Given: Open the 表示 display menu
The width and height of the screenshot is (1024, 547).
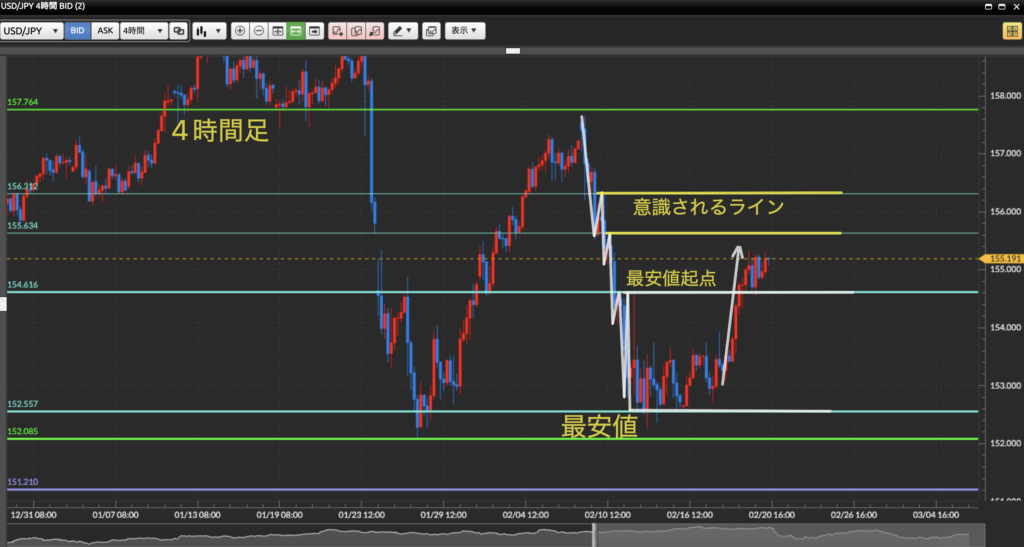Looking at the screenshot, I should point(464,31).
